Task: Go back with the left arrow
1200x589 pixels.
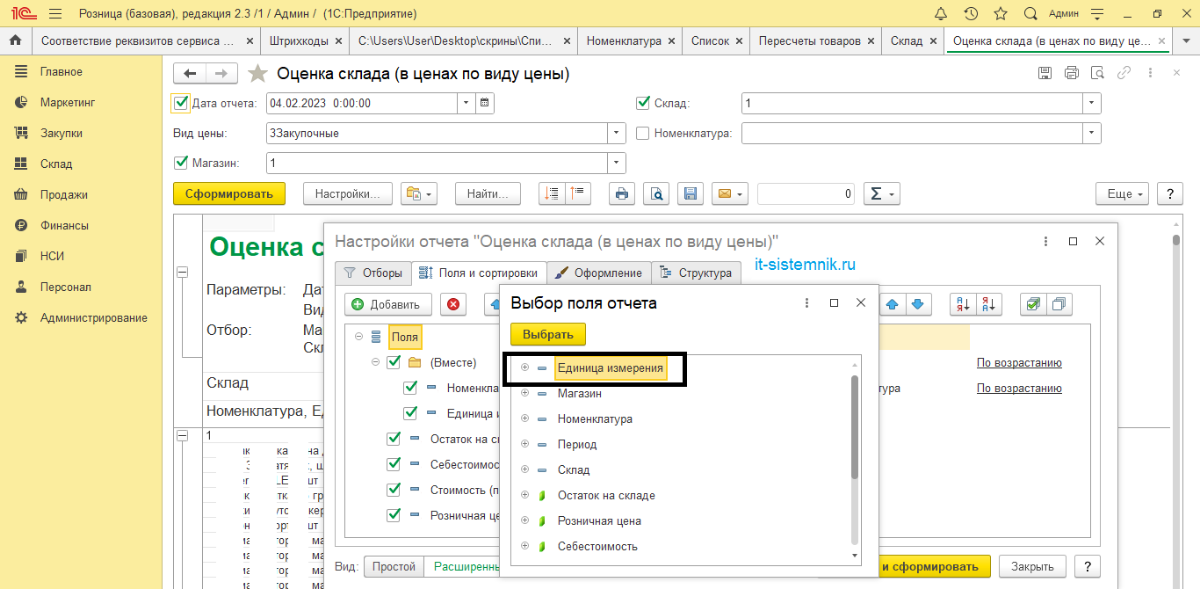Action: click(x=190, y=73)
